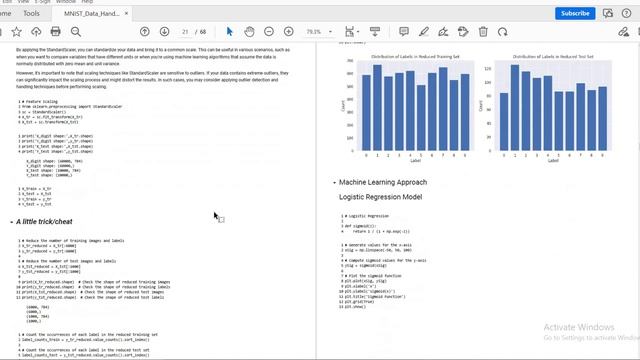The image size is (640, 360).
Task: Open the fit page options tool
Action: [351, 31]
